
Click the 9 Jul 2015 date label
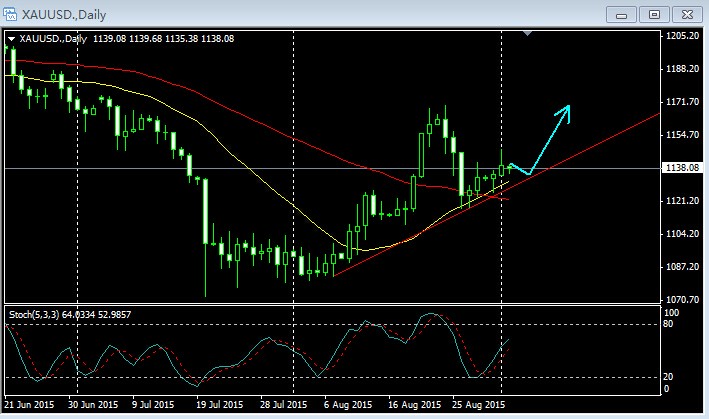[x=153, y=405]
